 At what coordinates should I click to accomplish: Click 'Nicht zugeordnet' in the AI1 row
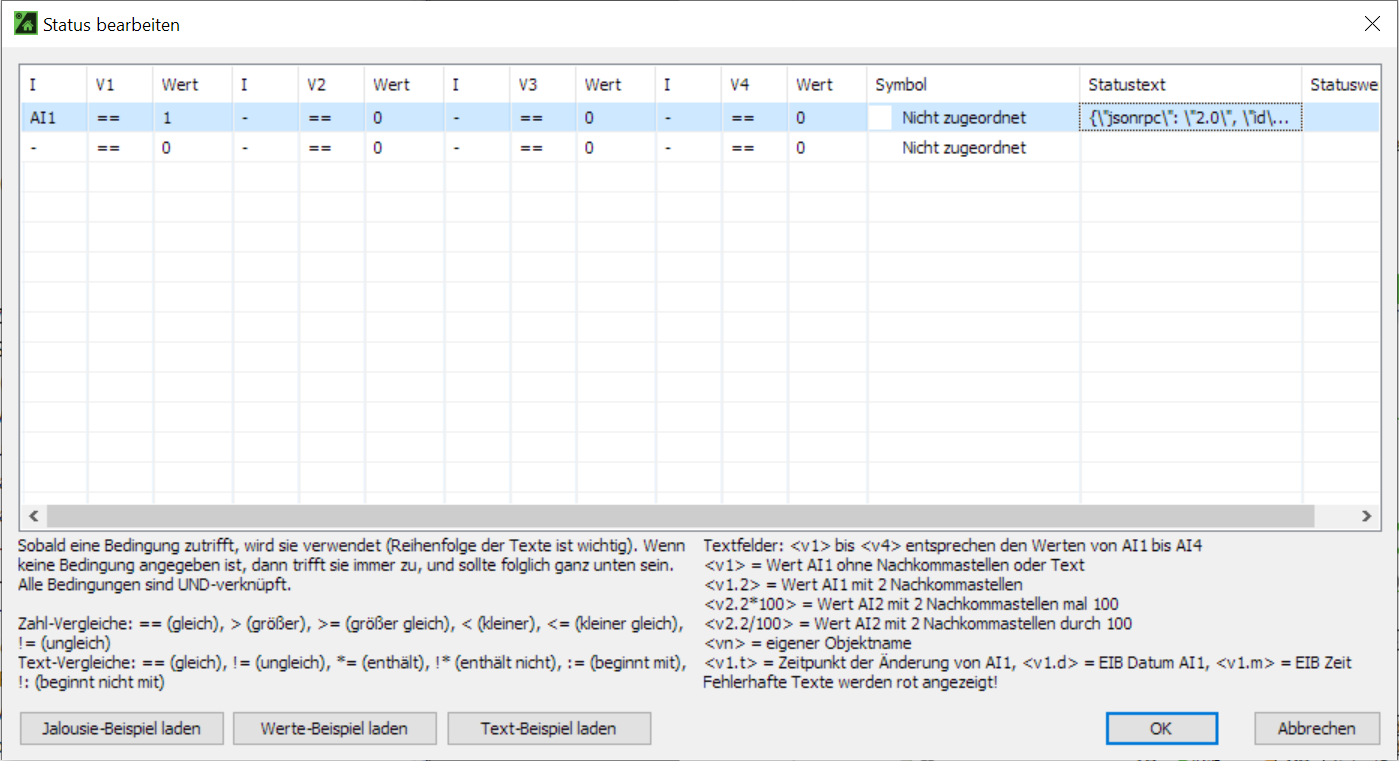(964, 118)
